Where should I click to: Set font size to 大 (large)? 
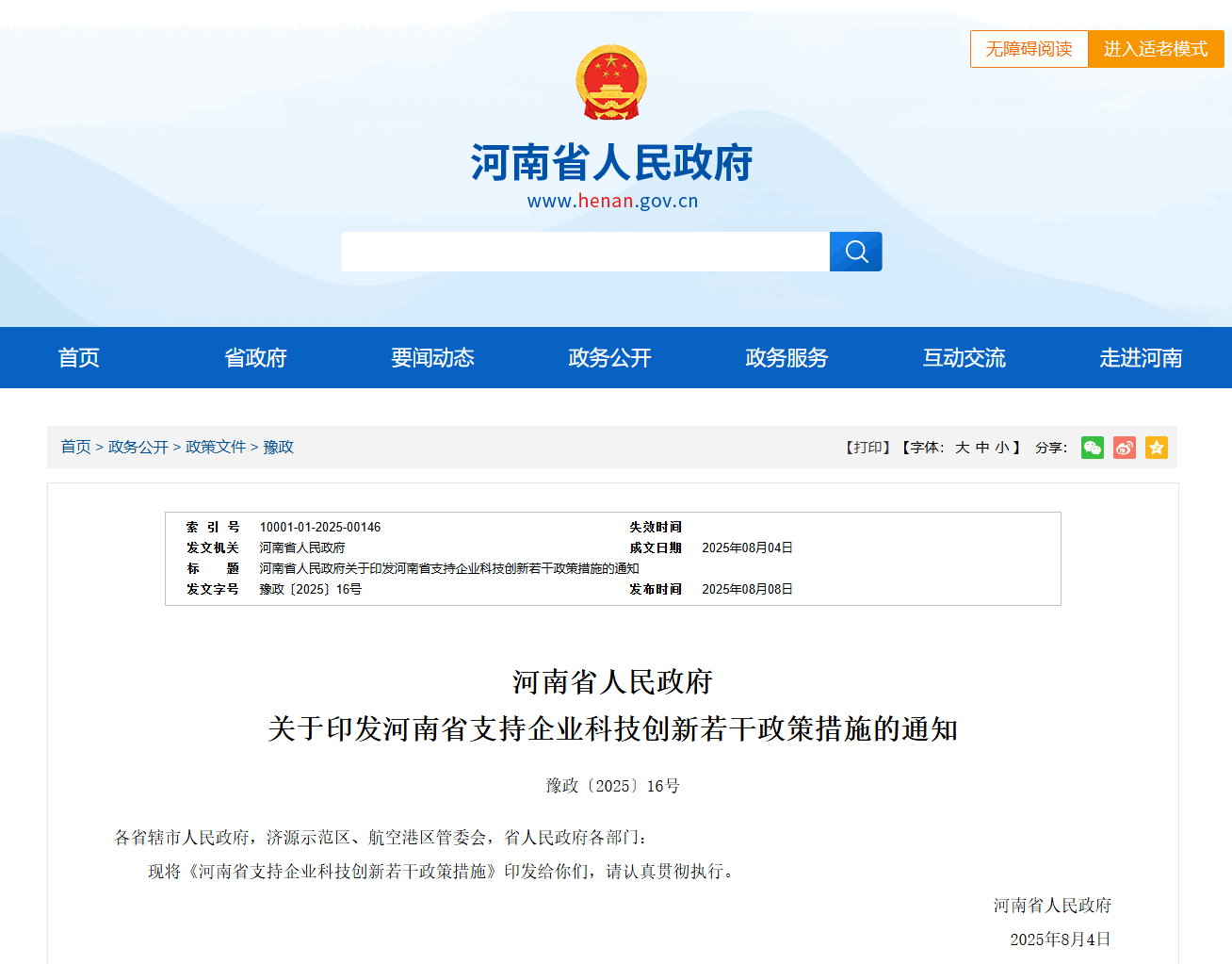coord(962,448)
